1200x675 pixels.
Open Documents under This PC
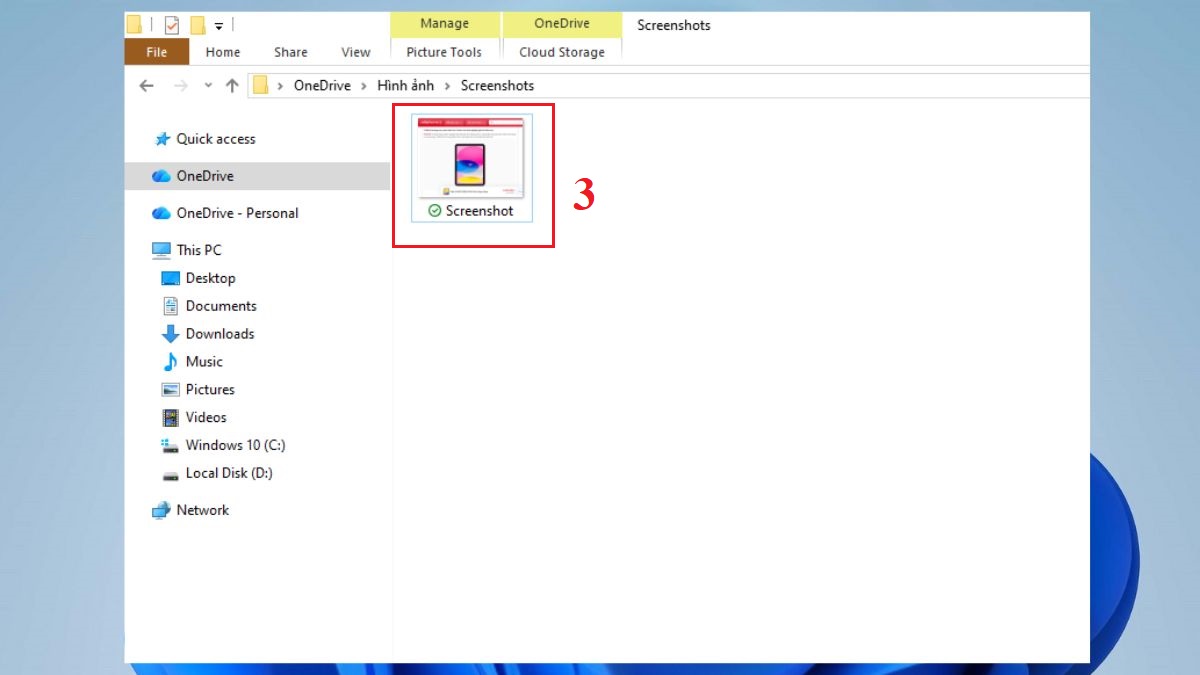(x=221, y=306)
